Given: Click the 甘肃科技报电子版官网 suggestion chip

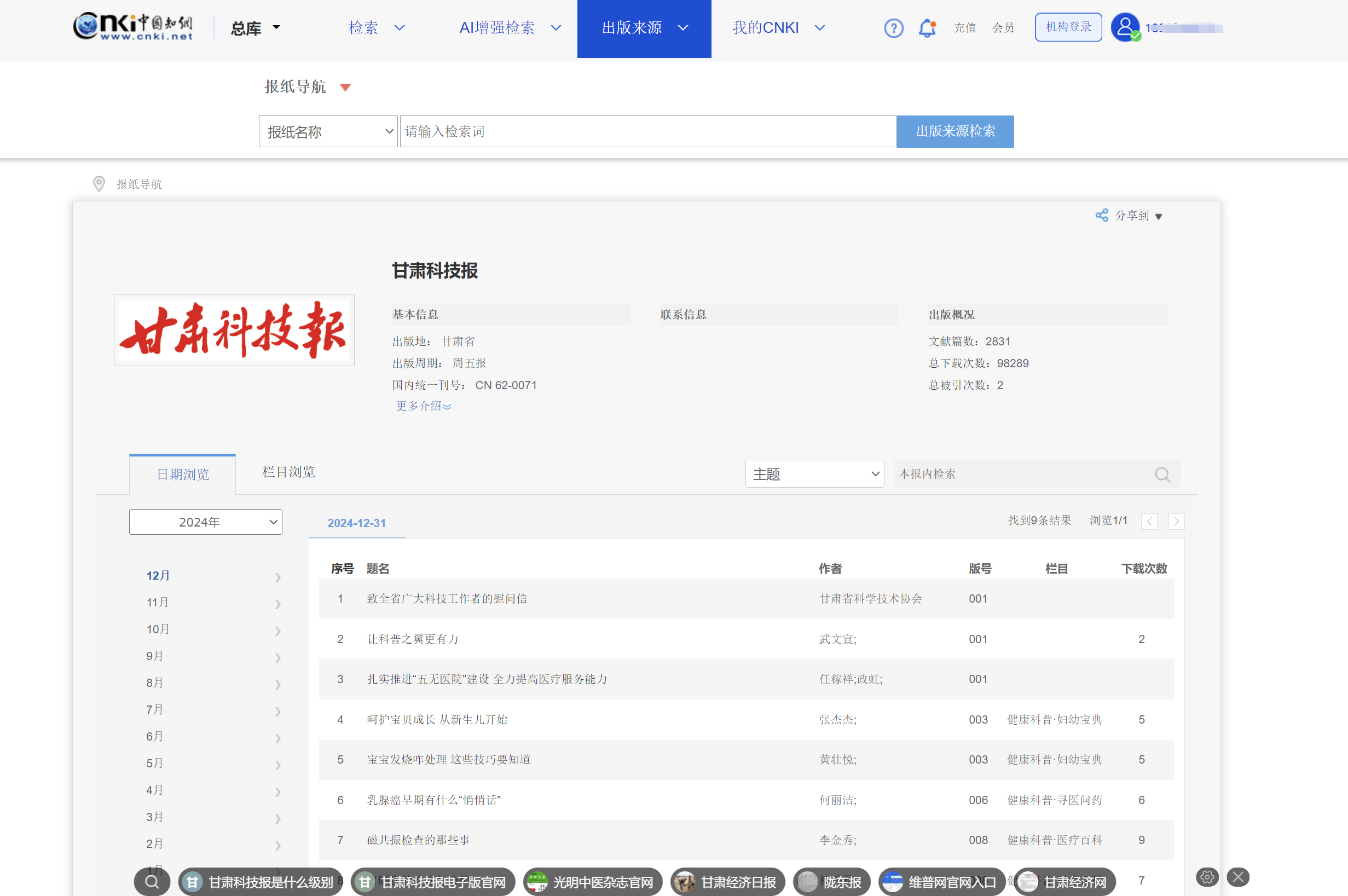Looking at the screenshot, I should point(432,882).
